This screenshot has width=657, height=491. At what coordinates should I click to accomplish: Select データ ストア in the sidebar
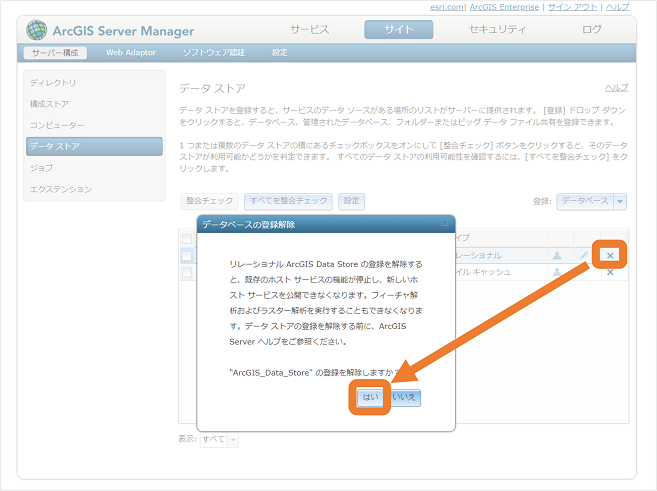(x=94, y=147)
